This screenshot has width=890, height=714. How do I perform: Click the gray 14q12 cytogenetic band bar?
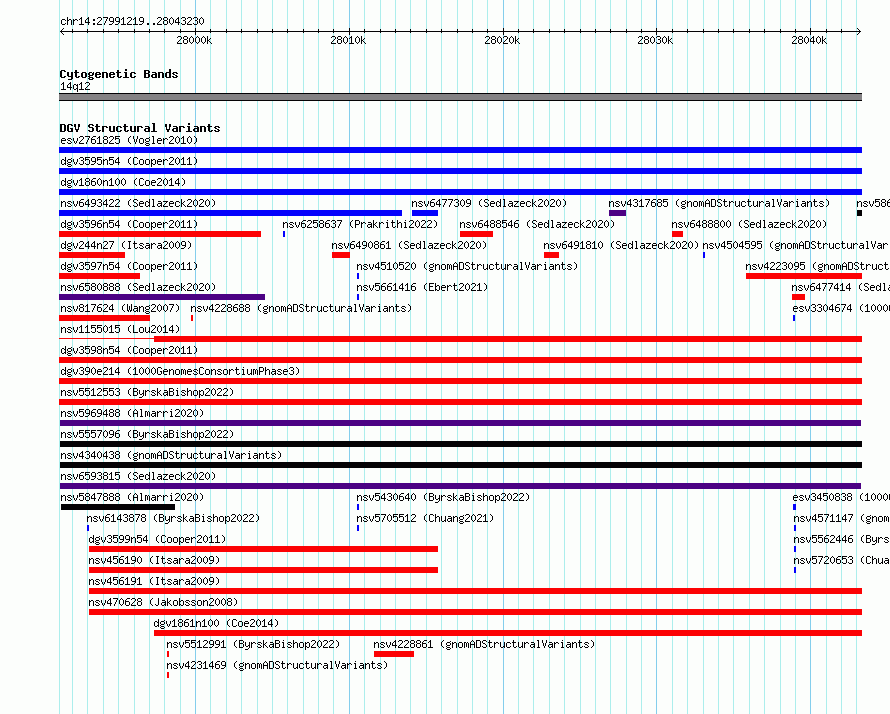click(460, 97)
